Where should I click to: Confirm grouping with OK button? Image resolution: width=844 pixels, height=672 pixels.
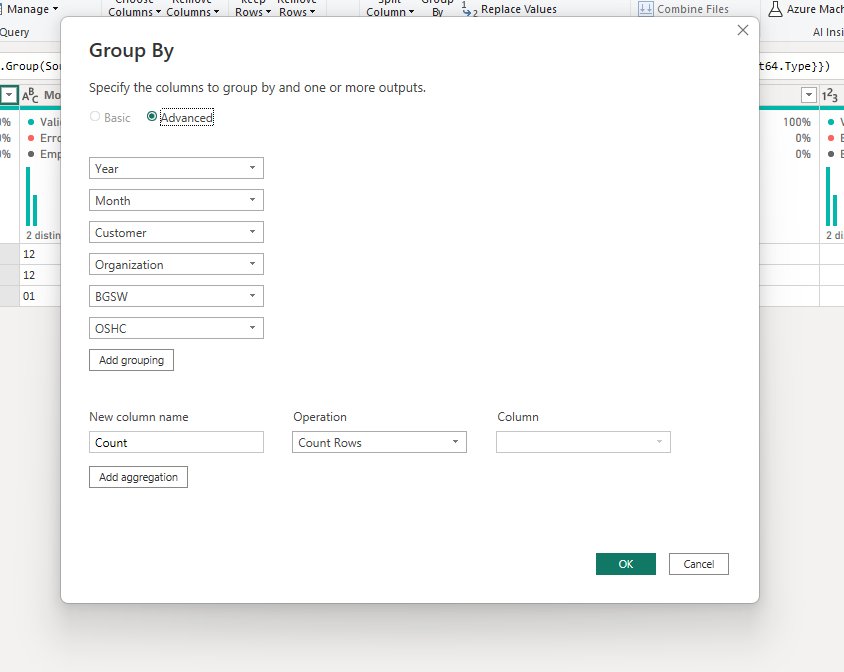click(625, 564)
